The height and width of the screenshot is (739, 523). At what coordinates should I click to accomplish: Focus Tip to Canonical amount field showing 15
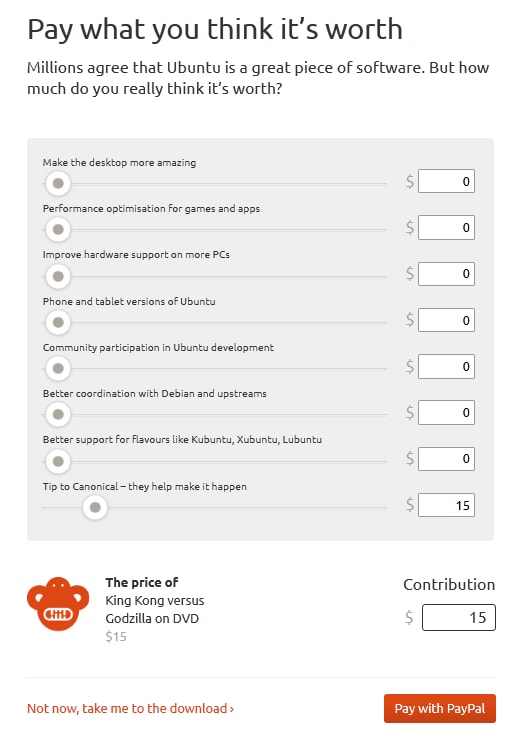[446, 505]
